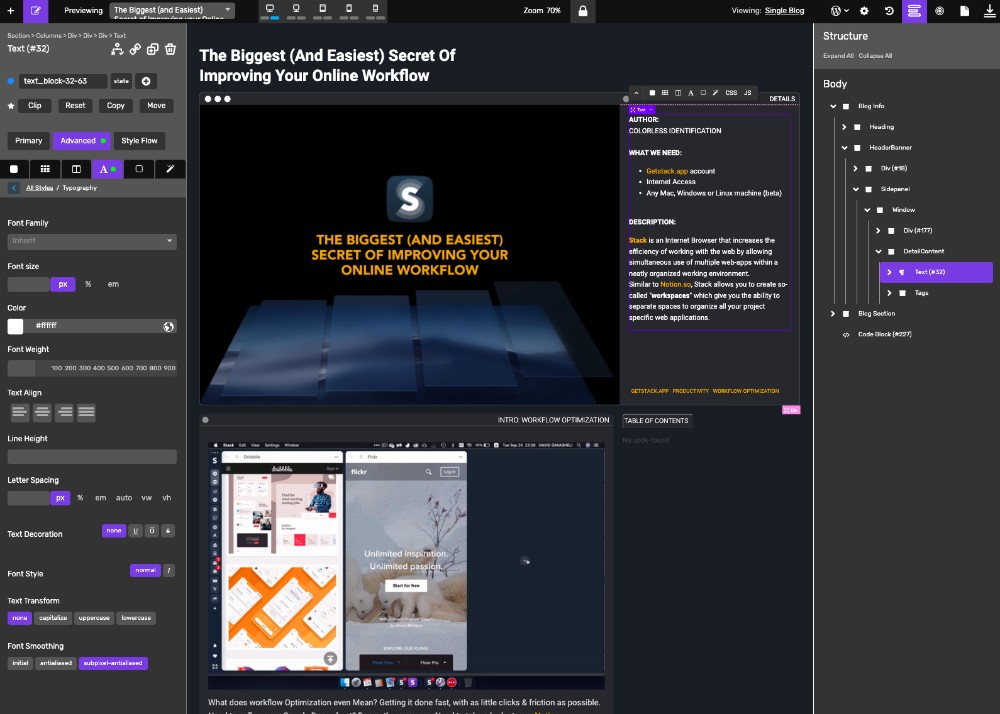Image resolution: width=1000 pixels, height=714 pixels.
Task: Set Text Decoration to underline
Action: (135, 531)
